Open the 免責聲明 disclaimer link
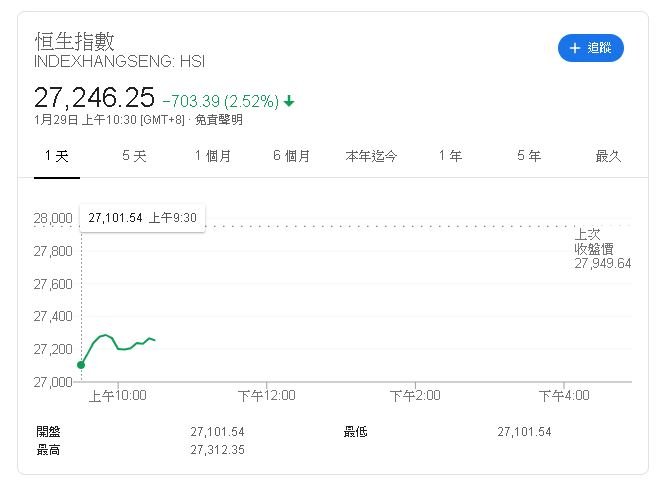Viewport: 671px width, 494px height. (x=219, y=120)
